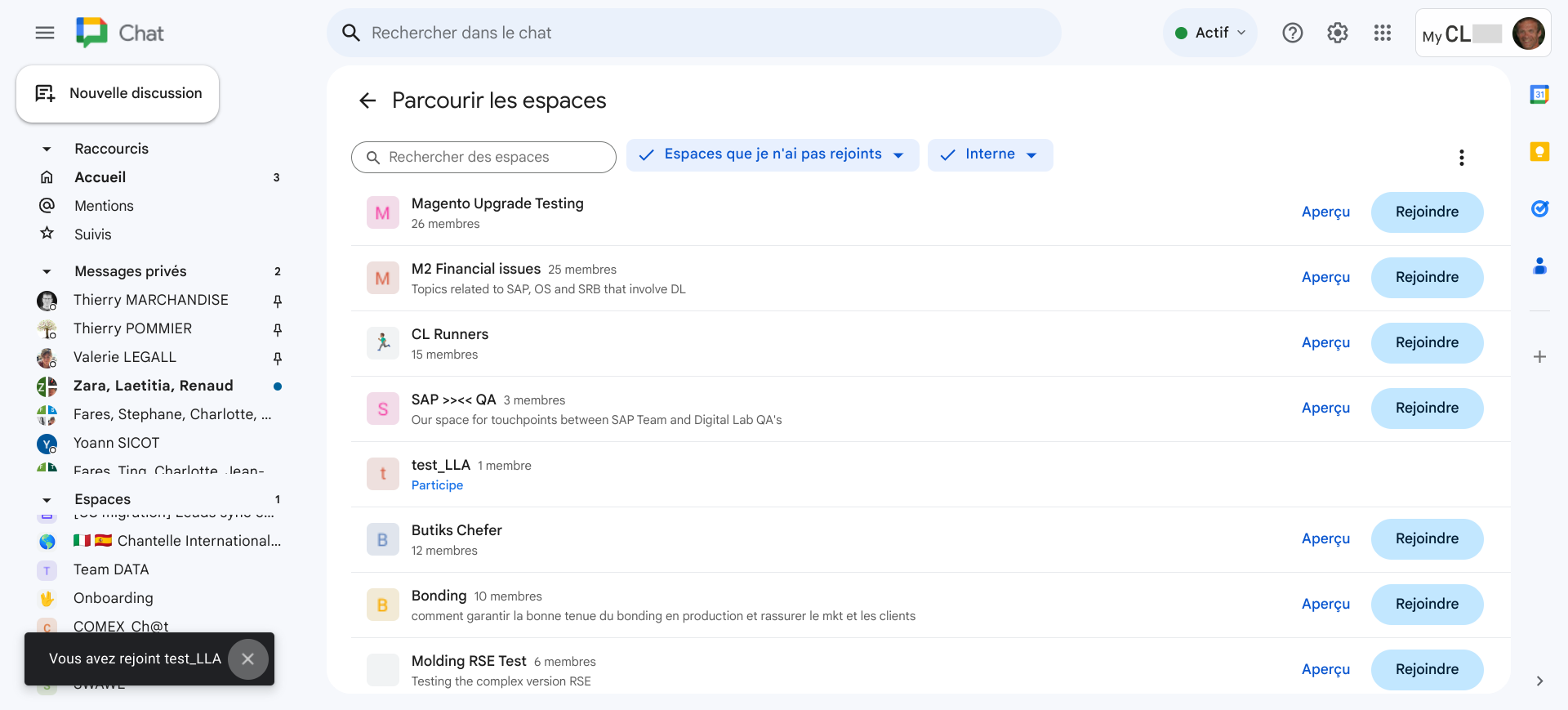Open the main menu hamburger icon
The height and width of the screenshot is (710, 1568).
pos(45,33)
